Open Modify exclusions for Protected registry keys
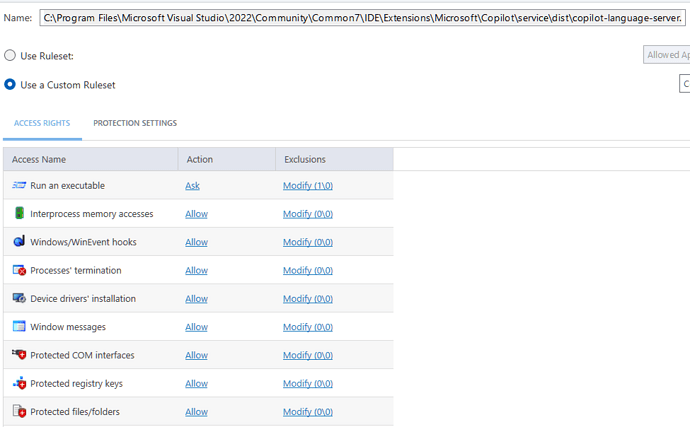 308,383
